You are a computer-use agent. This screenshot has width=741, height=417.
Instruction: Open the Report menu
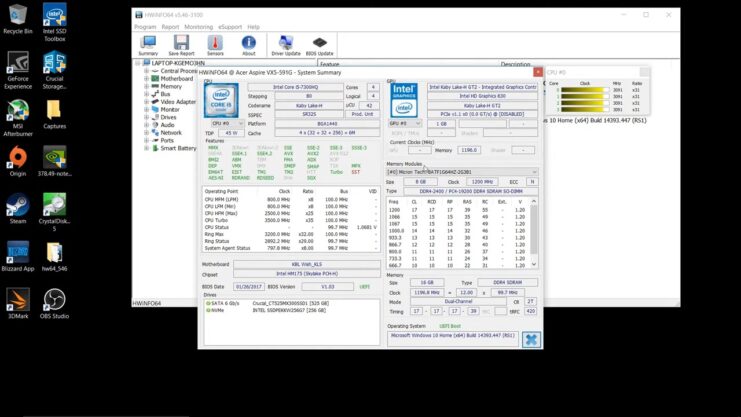[170, 27]
